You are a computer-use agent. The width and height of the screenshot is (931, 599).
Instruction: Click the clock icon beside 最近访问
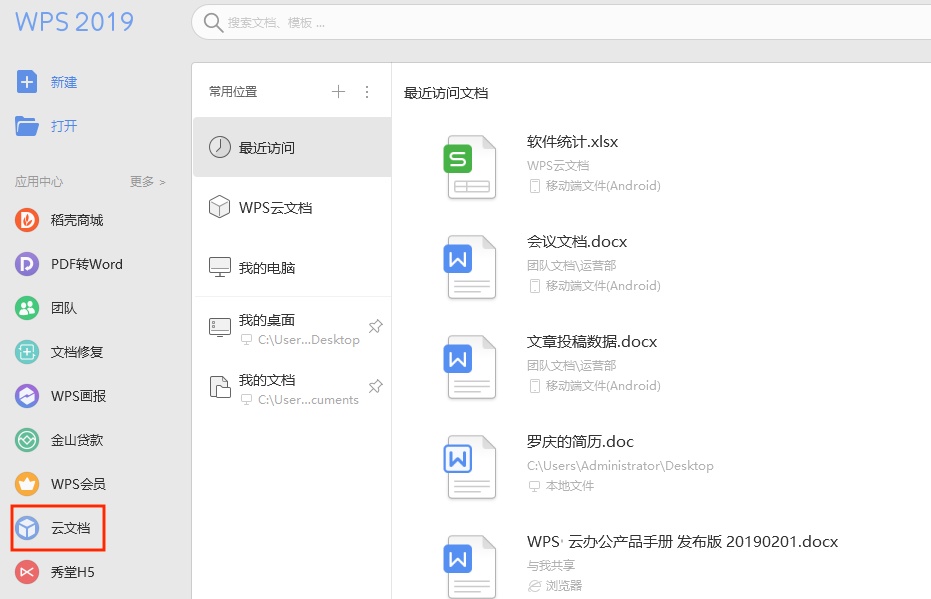click(x=220, y=147)
